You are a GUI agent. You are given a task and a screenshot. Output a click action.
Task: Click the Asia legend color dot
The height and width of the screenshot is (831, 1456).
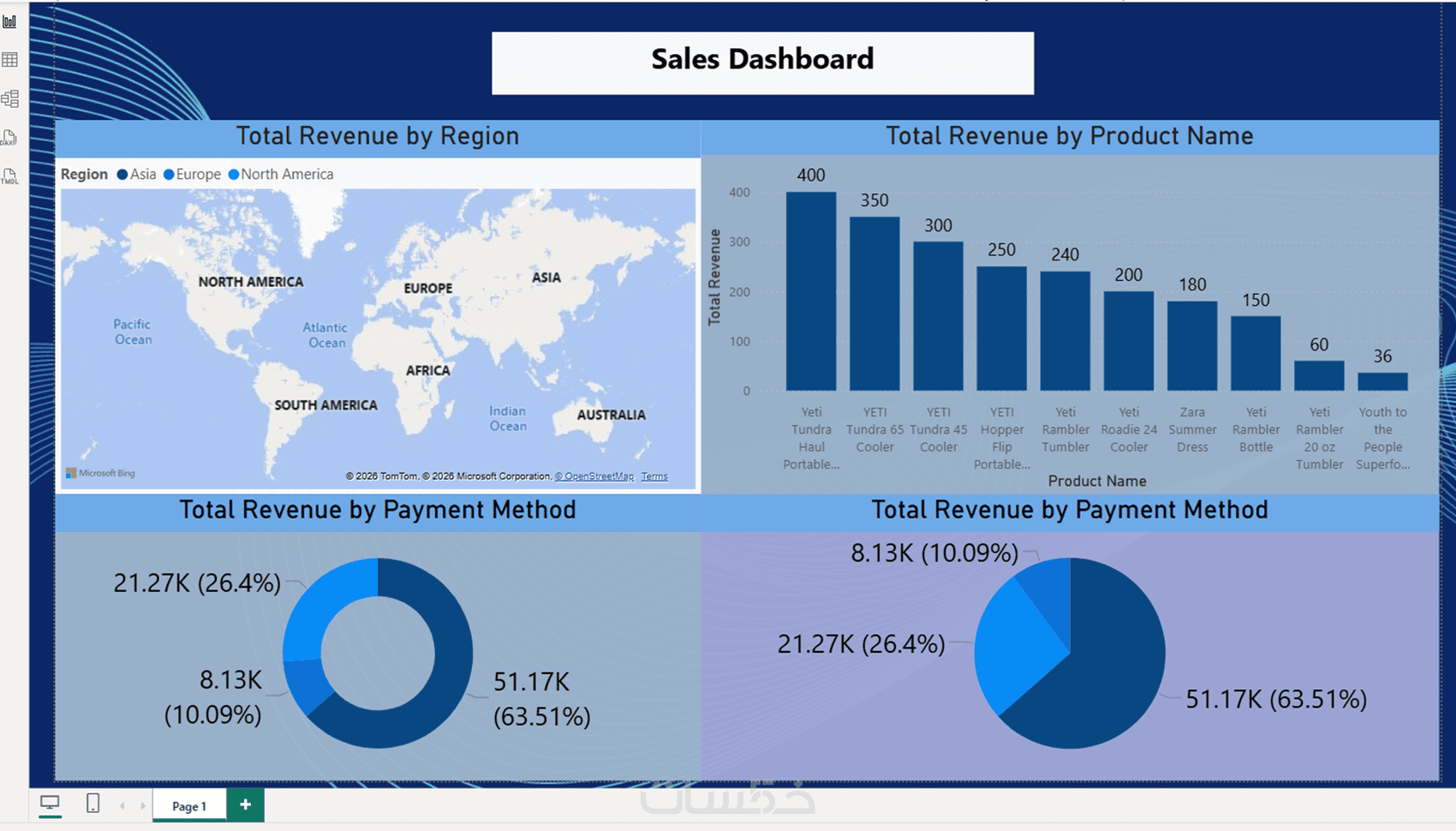coord(122,175)
